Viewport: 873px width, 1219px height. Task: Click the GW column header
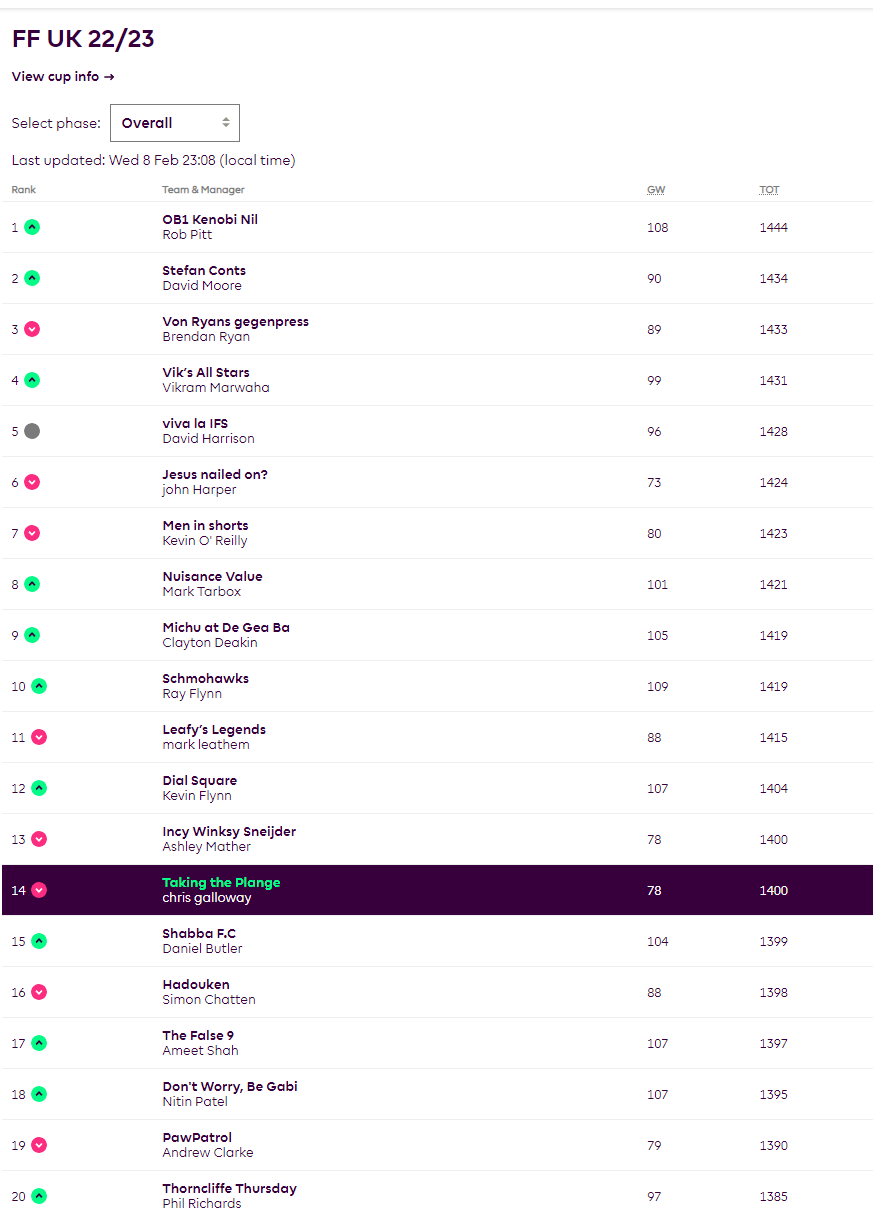(656, 190)
